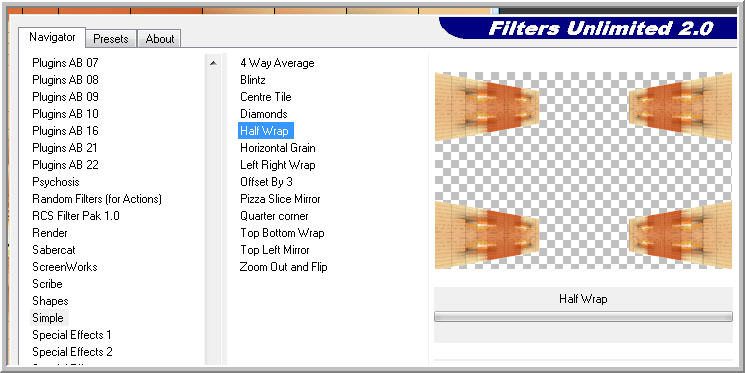
Task: Select the Quarter corner filter
Action: (x=274, y=216)
